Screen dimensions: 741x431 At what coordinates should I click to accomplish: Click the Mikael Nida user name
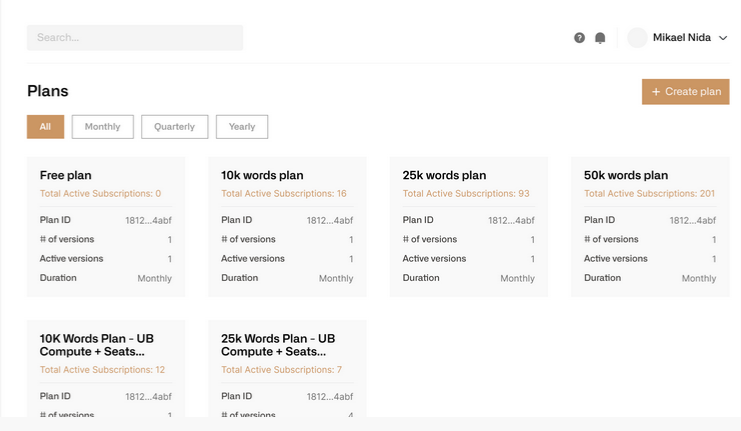681,37
